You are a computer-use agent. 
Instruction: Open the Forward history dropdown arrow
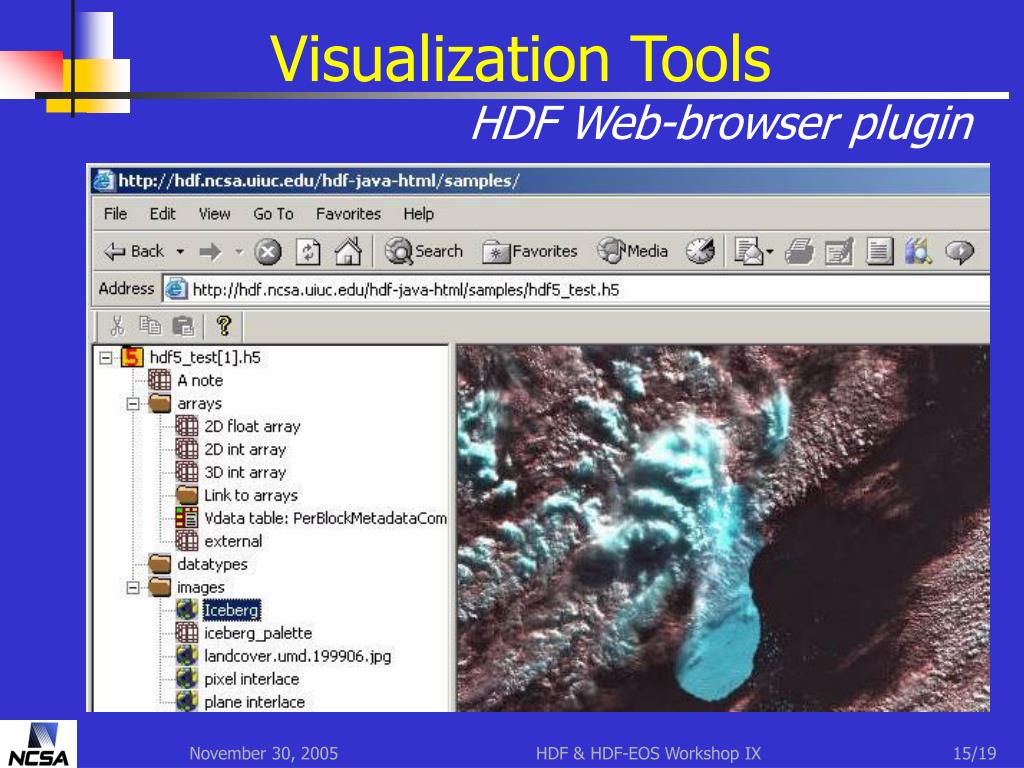pyautogui.click(x=239, y=251)
